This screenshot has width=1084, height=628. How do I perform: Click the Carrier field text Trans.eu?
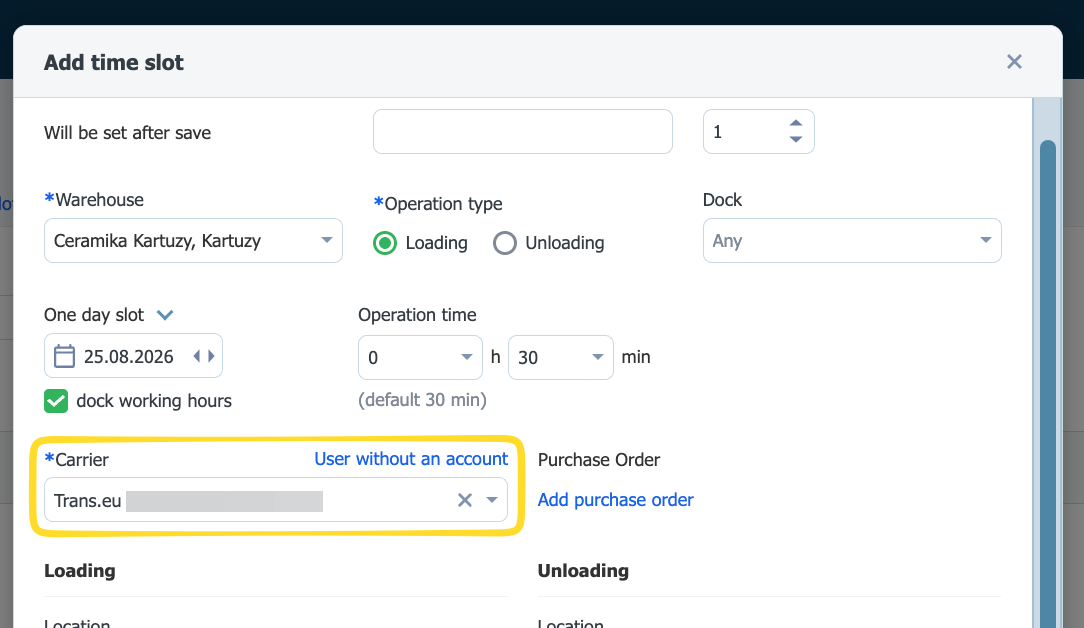point(88,501)
